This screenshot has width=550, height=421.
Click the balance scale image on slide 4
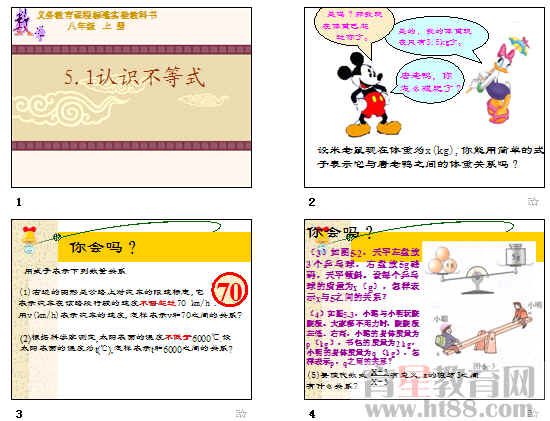pos(479,269)
